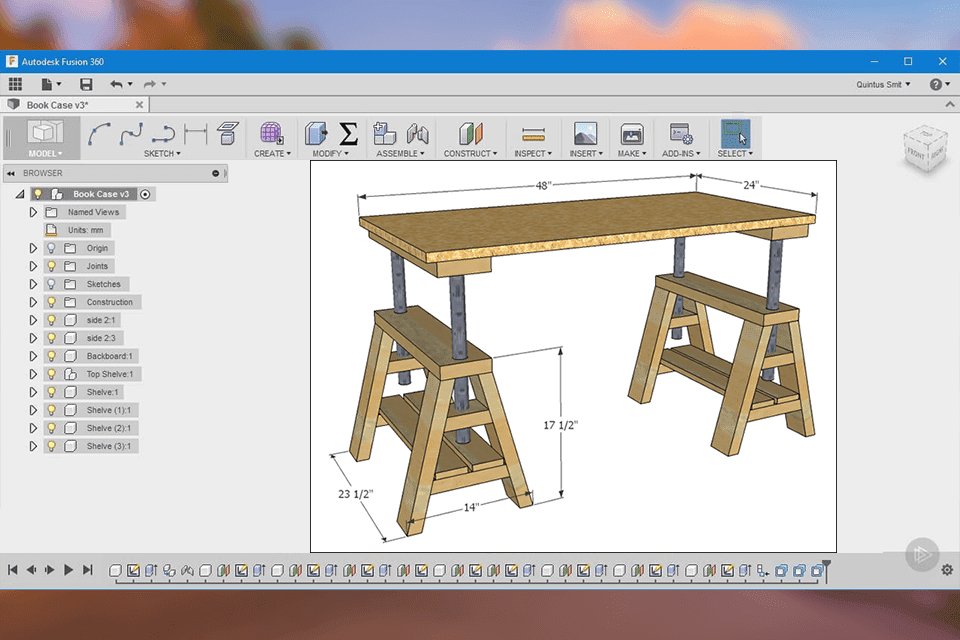Toggle visibility bulb for side 2:1
Viewport: 960px width, 640px height.
[51, 320]
